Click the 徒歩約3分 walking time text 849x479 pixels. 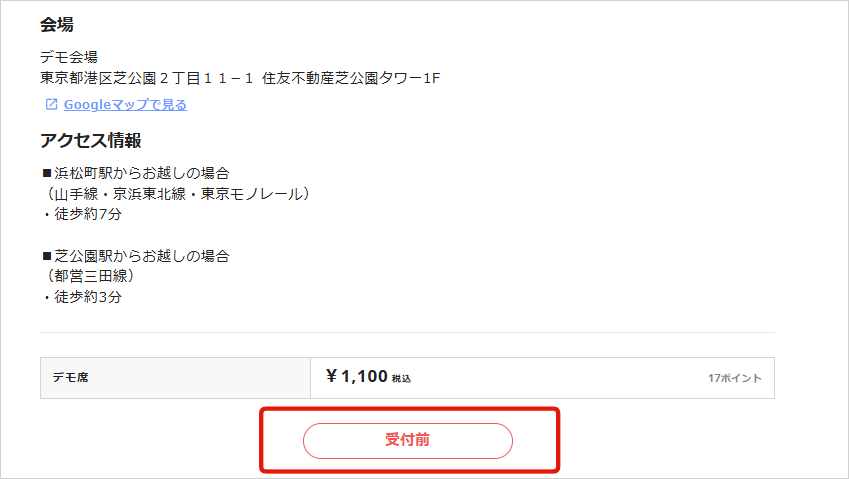pos(82,297)
